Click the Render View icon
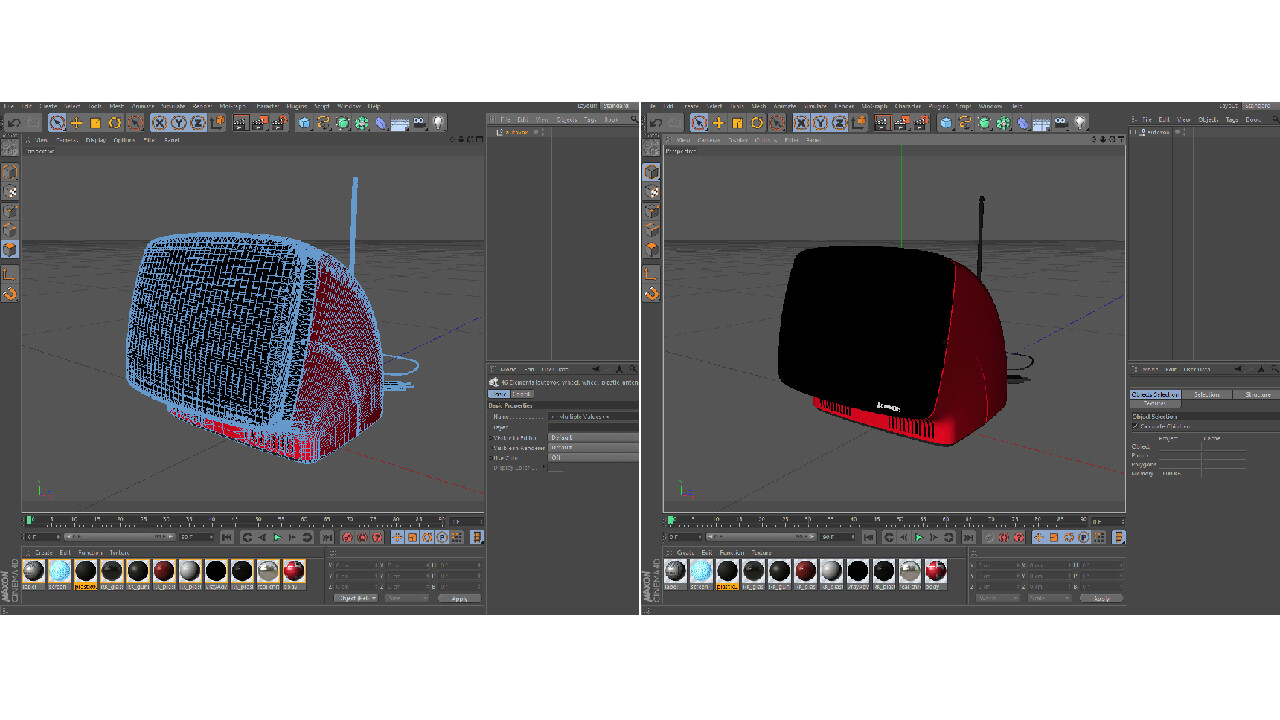 (239, 122)
